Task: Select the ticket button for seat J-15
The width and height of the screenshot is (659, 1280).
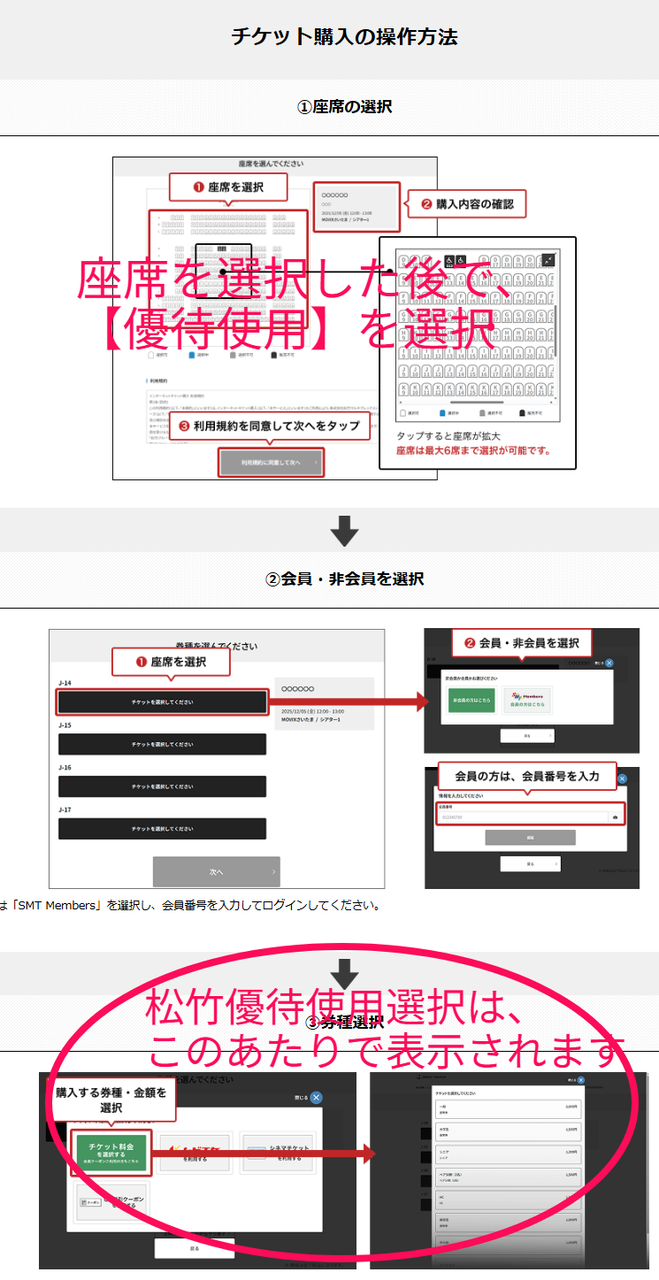Action: point(162,744)
